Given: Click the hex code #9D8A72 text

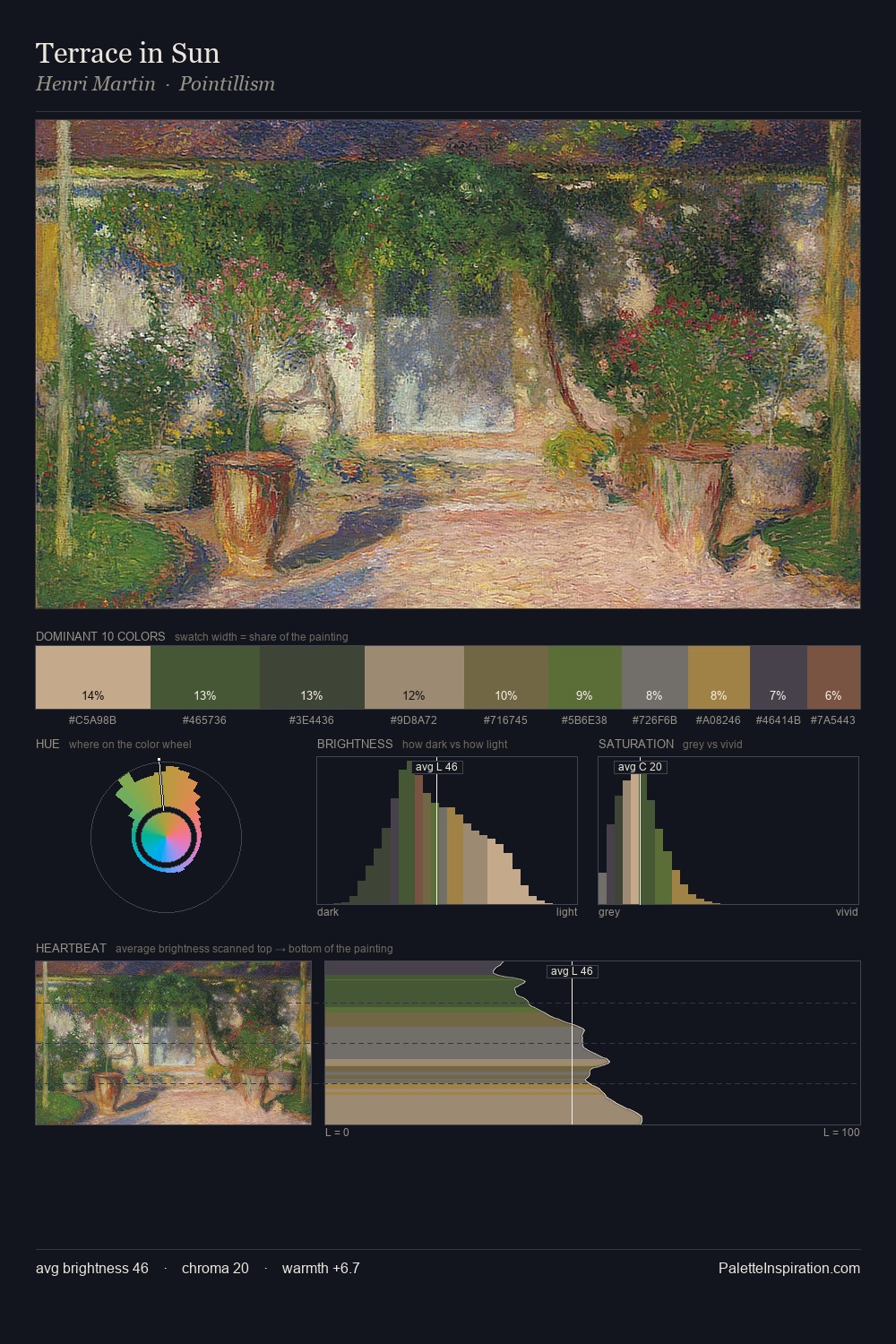Looking at the screenshot, I should point(414,719).
